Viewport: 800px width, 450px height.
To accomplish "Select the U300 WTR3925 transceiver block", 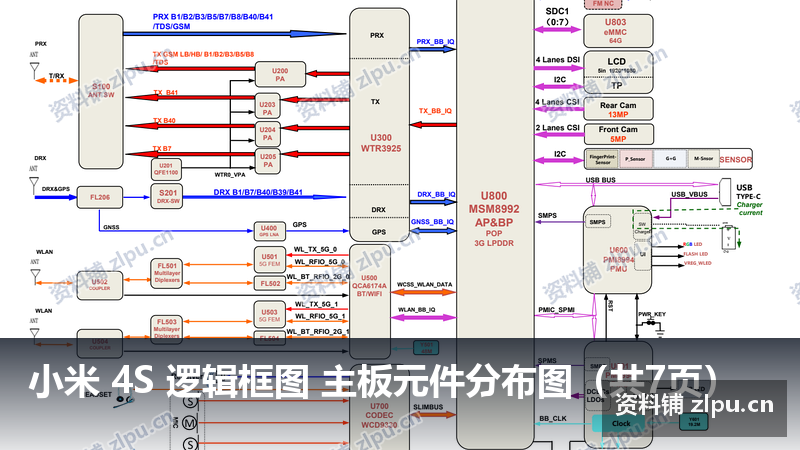I will pos(380,124).
